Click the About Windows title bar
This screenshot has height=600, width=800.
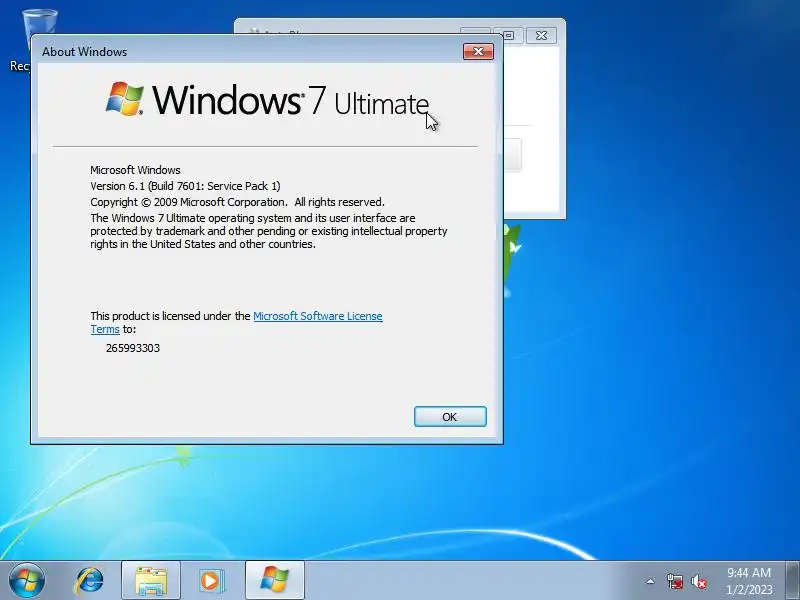[x=250, y=52]
